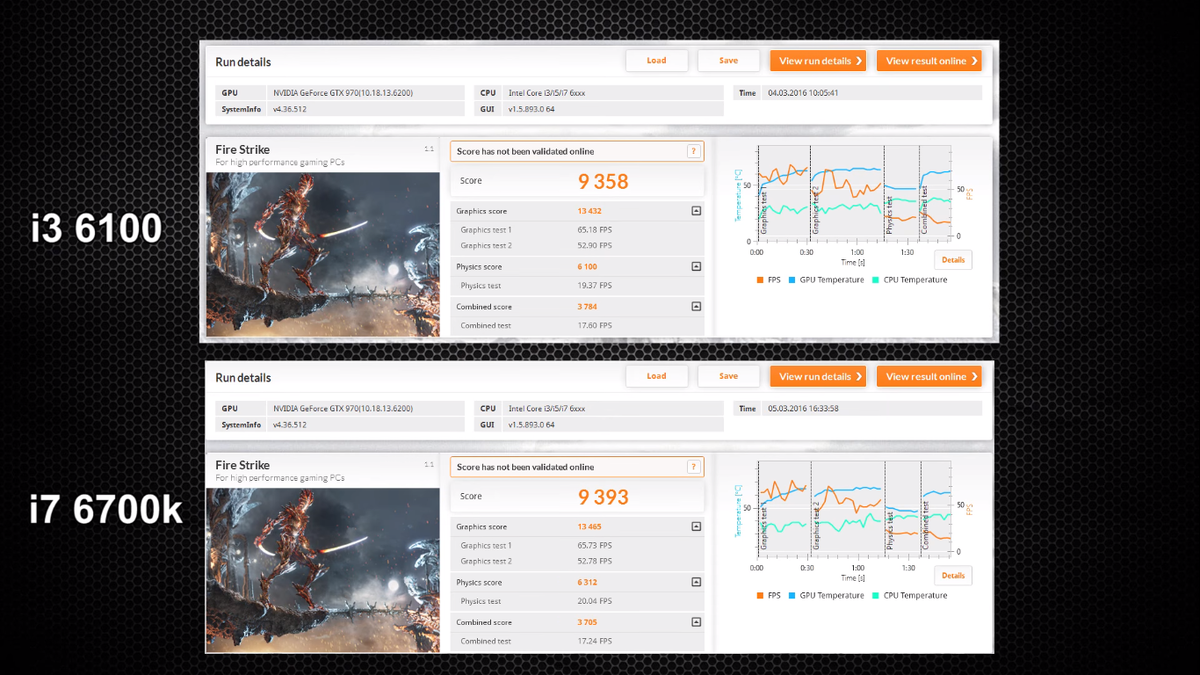This screenshot has width=1200, height=675.
Task: Click orange FPS legend swatch in i7 6700k chart
Action: (x=760, y=595)
